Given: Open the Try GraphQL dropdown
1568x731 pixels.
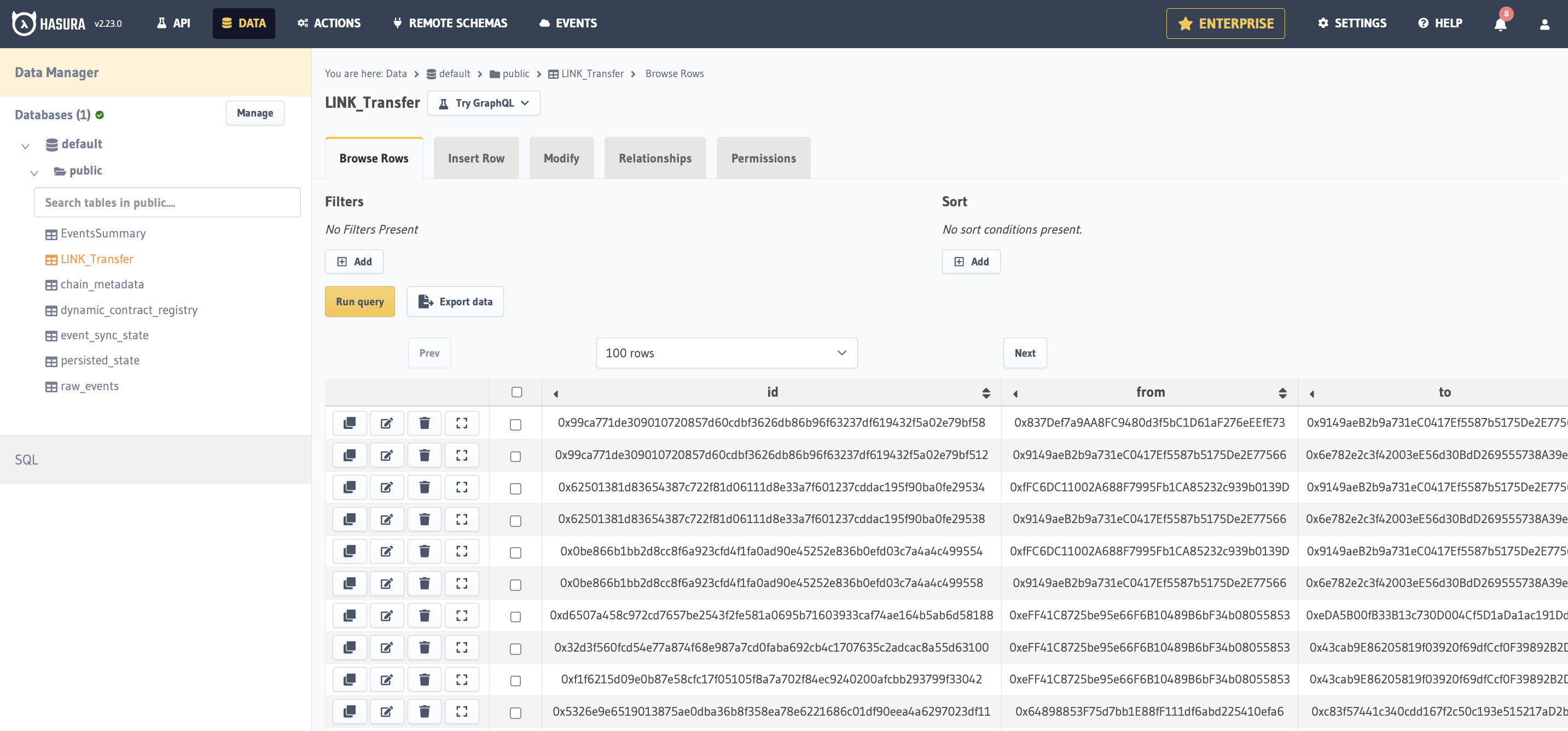Looking at the screenshot, I should point(483,103).
